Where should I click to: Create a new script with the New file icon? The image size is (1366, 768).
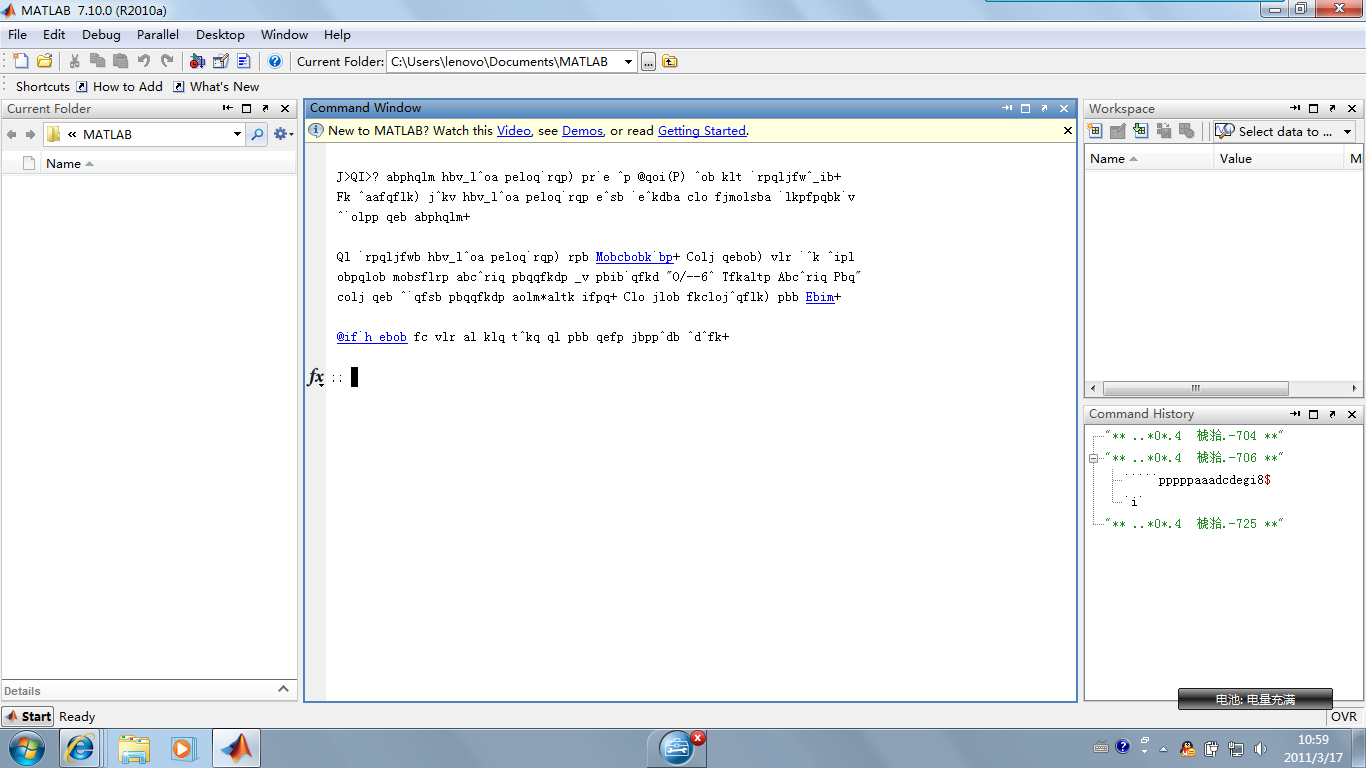click(20, 61)
